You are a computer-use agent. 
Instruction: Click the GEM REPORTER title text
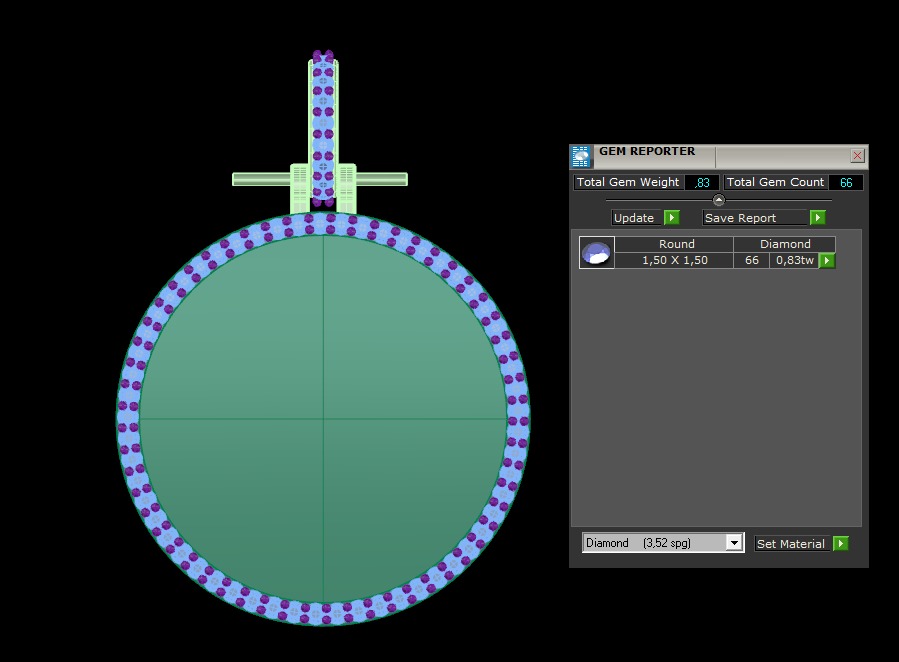(x=647, y=151)
